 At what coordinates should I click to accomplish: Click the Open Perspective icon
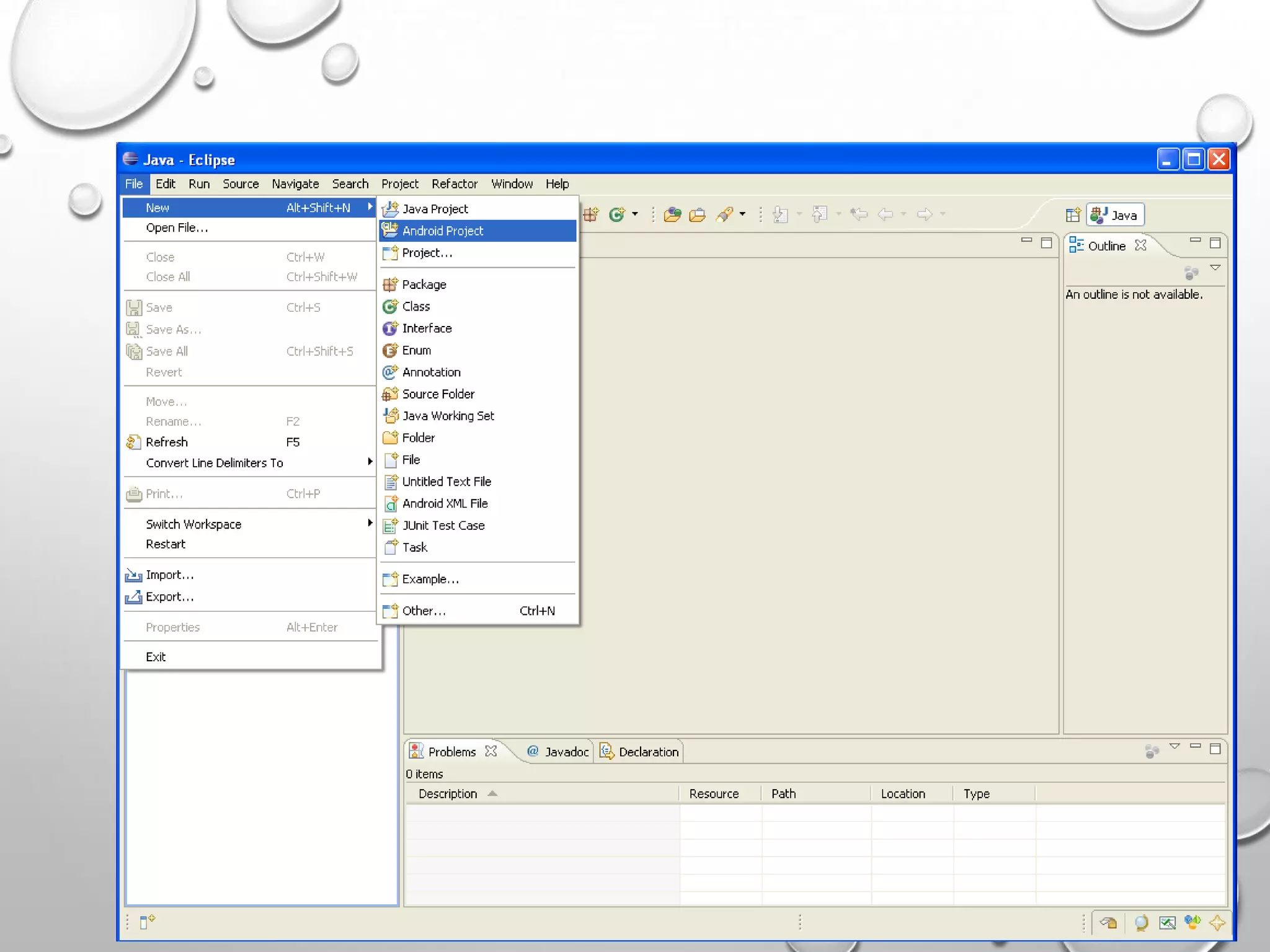pyautogui.click(x=1073, y=215)
